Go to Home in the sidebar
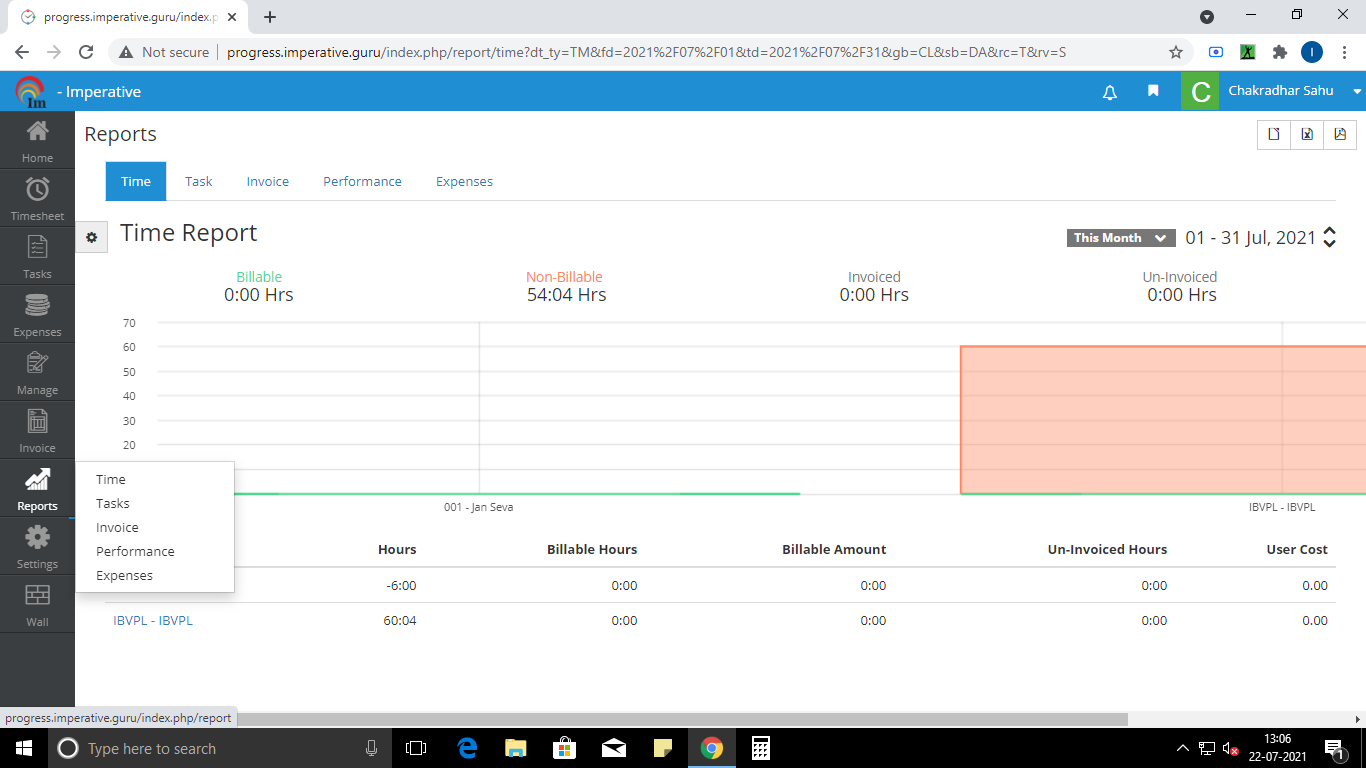1366x768 pixels. (37, 140)
